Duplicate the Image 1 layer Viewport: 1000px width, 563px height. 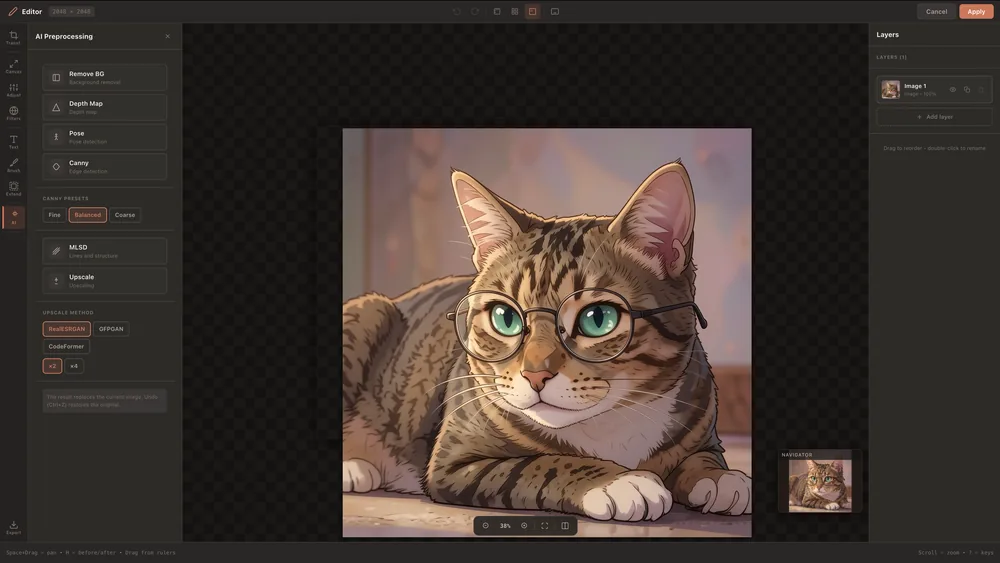967,90
